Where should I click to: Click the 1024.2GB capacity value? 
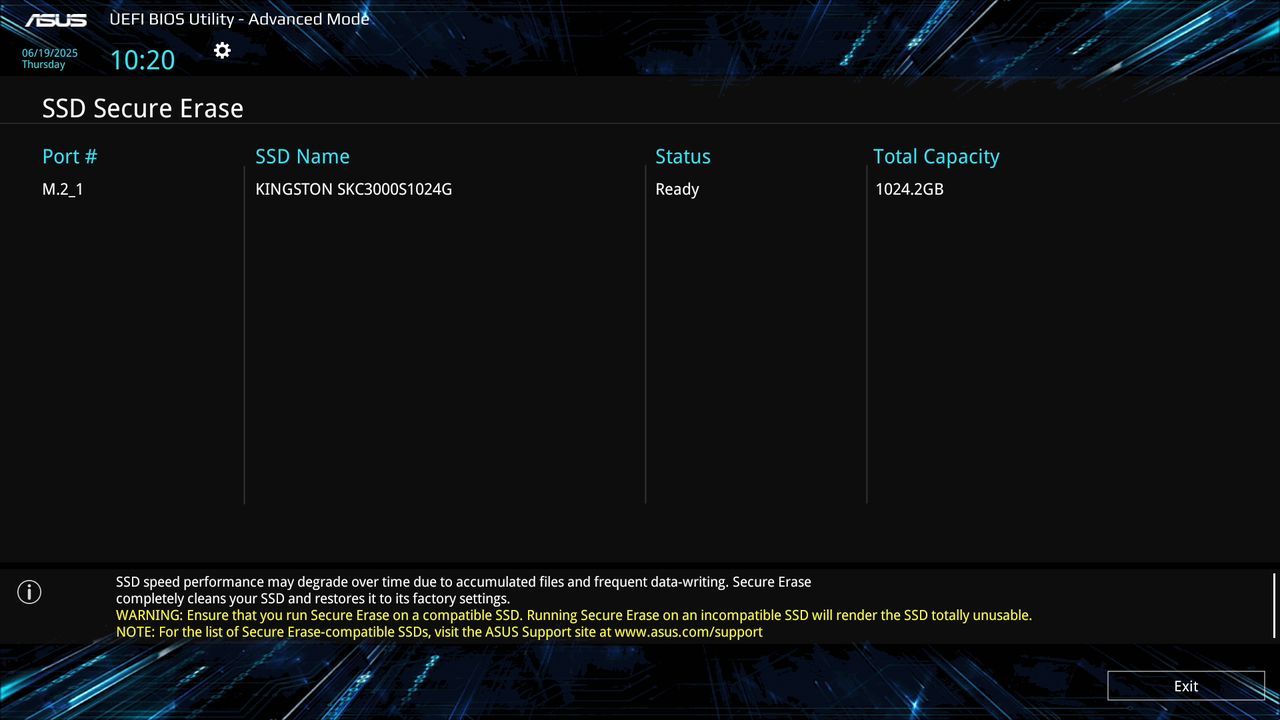tap(909, 189)
